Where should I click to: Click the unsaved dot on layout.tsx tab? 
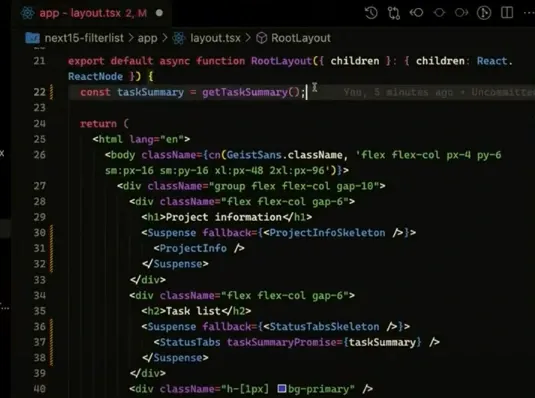pyautogui.click(x=159, y=13)
